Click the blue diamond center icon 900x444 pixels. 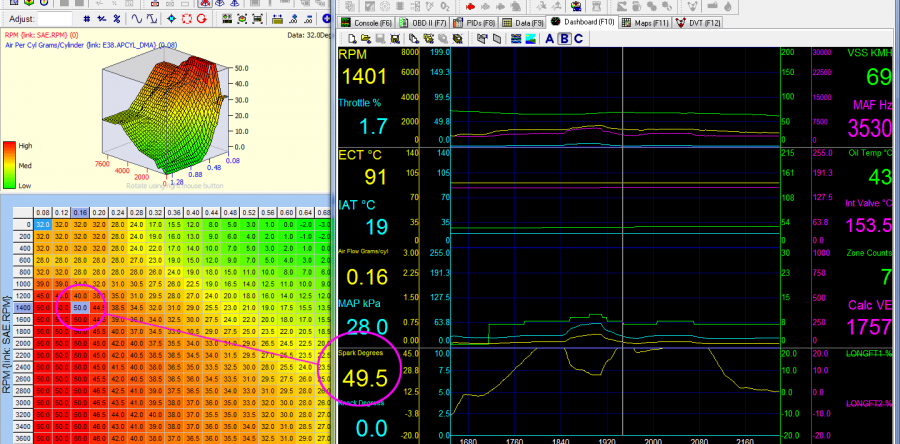tap(172, 18)
